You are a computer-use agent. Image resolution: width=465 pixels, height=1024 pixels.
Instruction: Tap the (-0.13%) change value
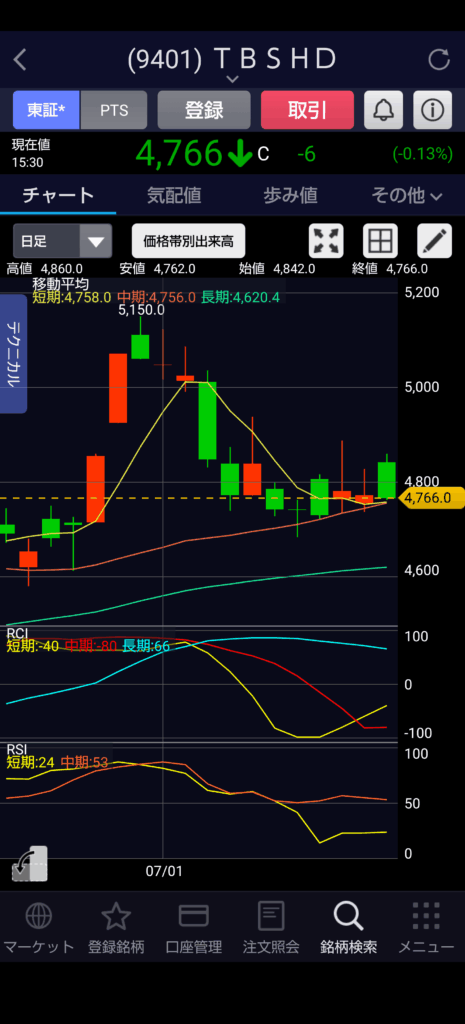[423, 153]
